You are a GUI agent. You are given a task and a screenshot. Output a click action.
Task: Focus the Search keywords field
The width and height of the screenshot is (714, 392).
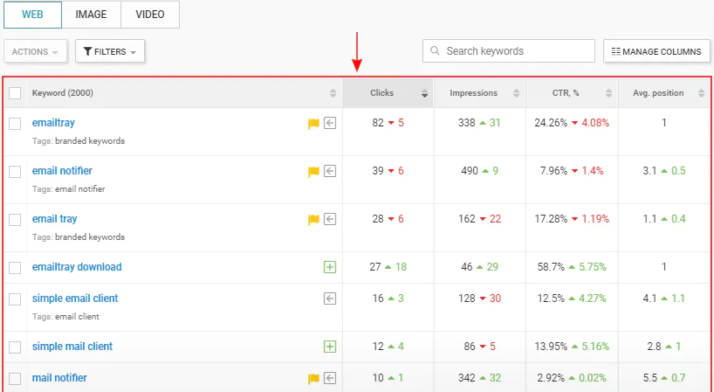coord(509,51)
